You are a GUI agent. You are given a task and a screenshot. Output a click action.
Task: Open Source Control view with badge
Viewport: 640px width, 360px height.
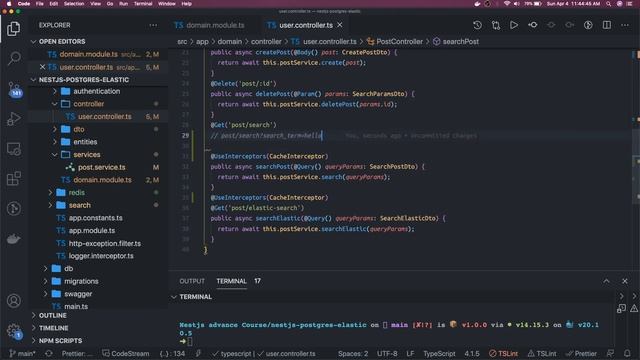[15, 89]
